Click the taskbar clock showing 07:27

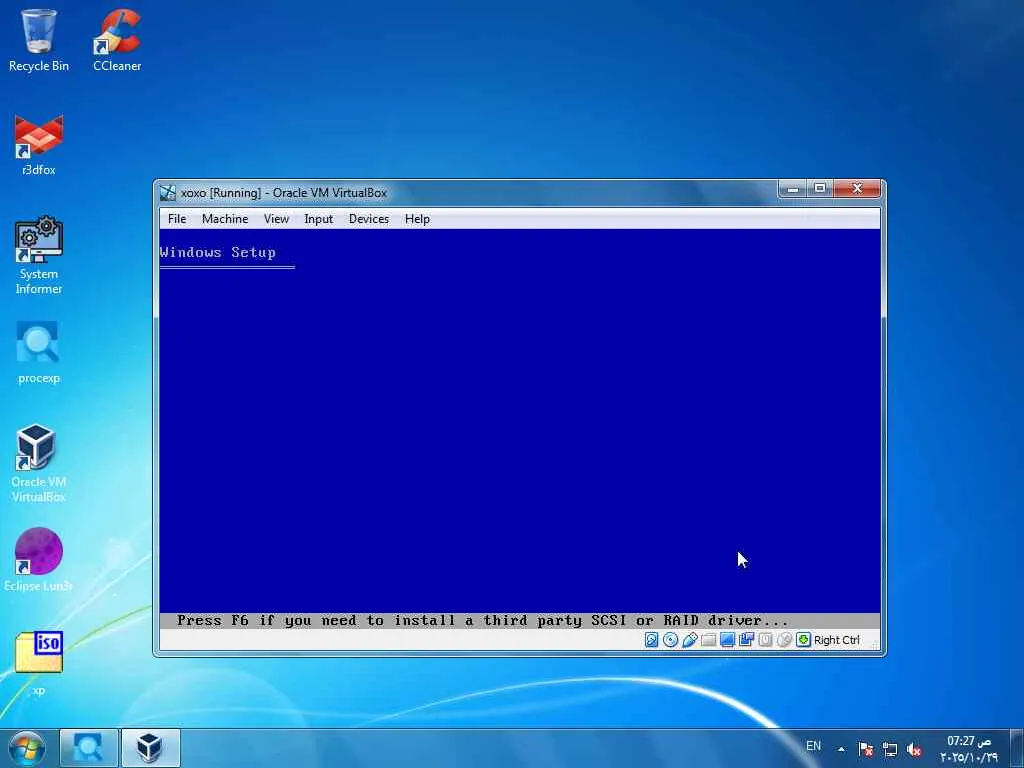click(969, 748)
